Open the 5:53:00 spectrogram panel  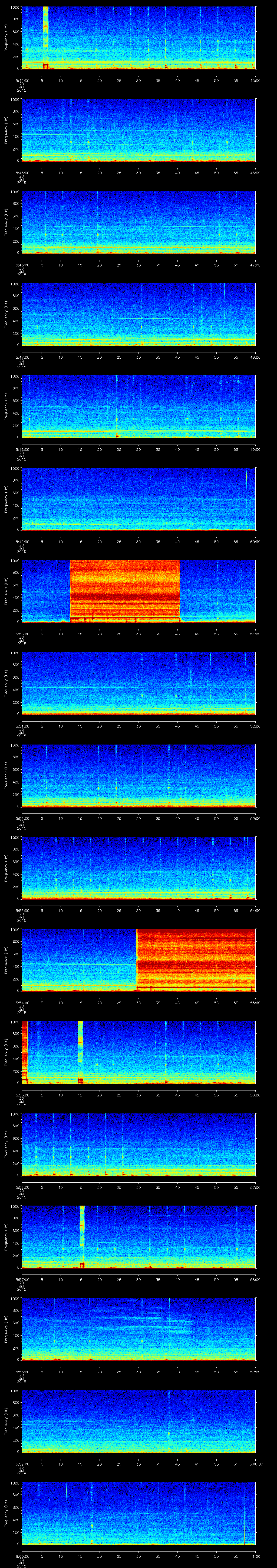point(138,868)
